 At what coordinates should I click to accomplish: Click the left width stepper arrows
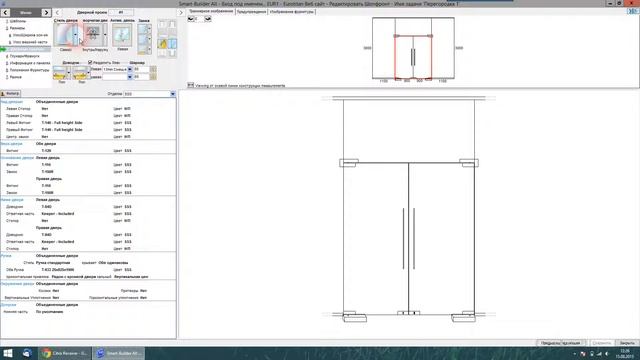[153, 69]
